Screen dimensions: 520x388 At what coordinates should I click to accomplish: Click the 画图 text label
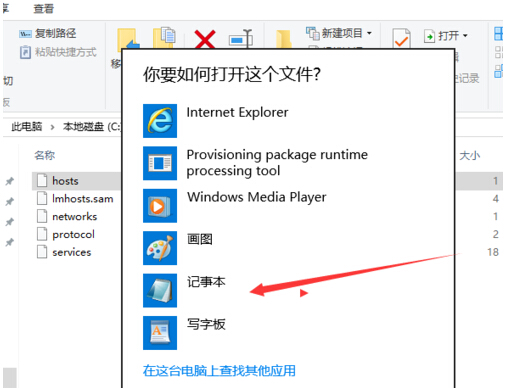point(200,239)
